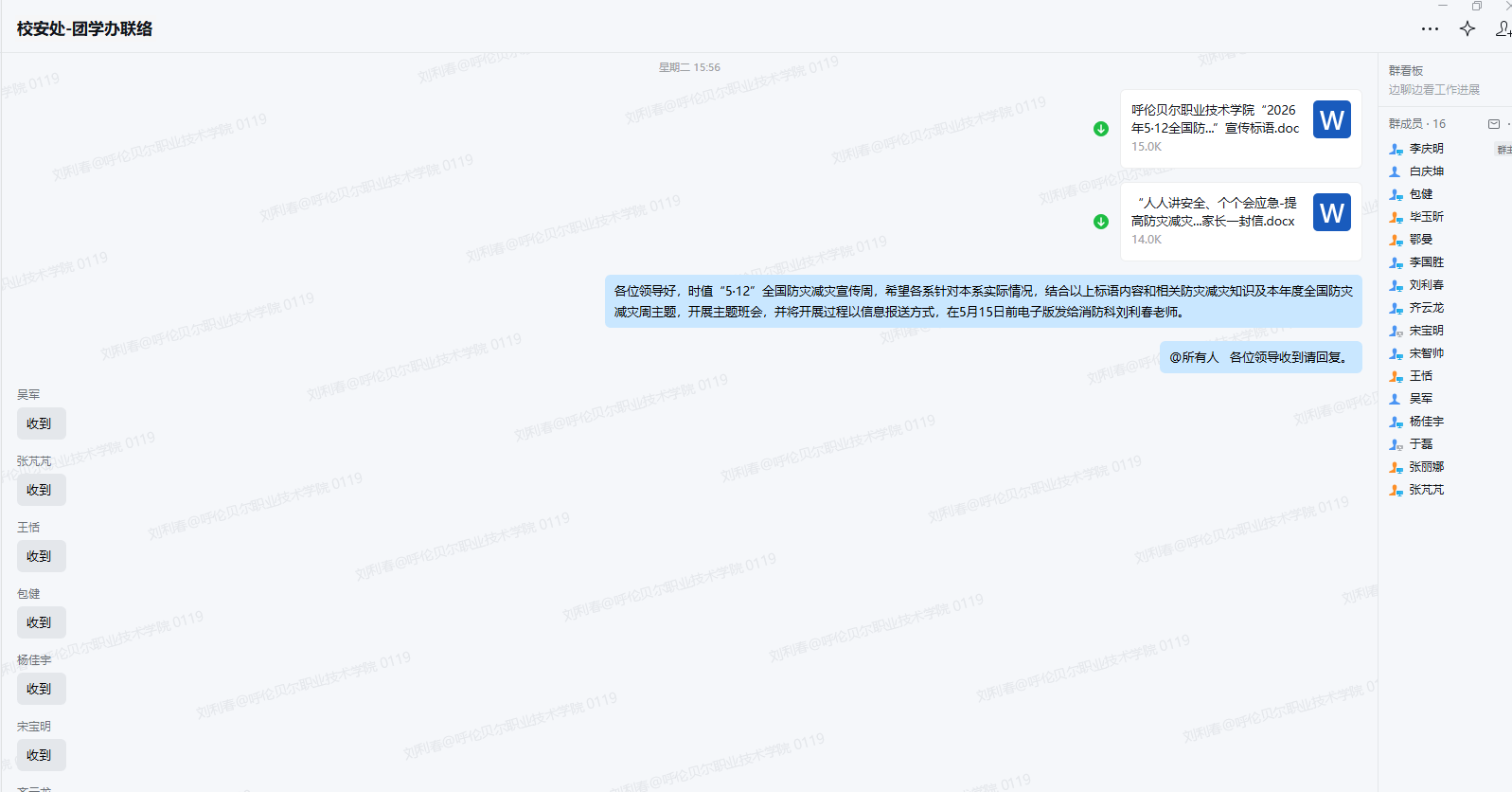This screenshot has height=792, width=1512.
Task: Click sender name 吴军 in chat
Action: click(28, 395)
